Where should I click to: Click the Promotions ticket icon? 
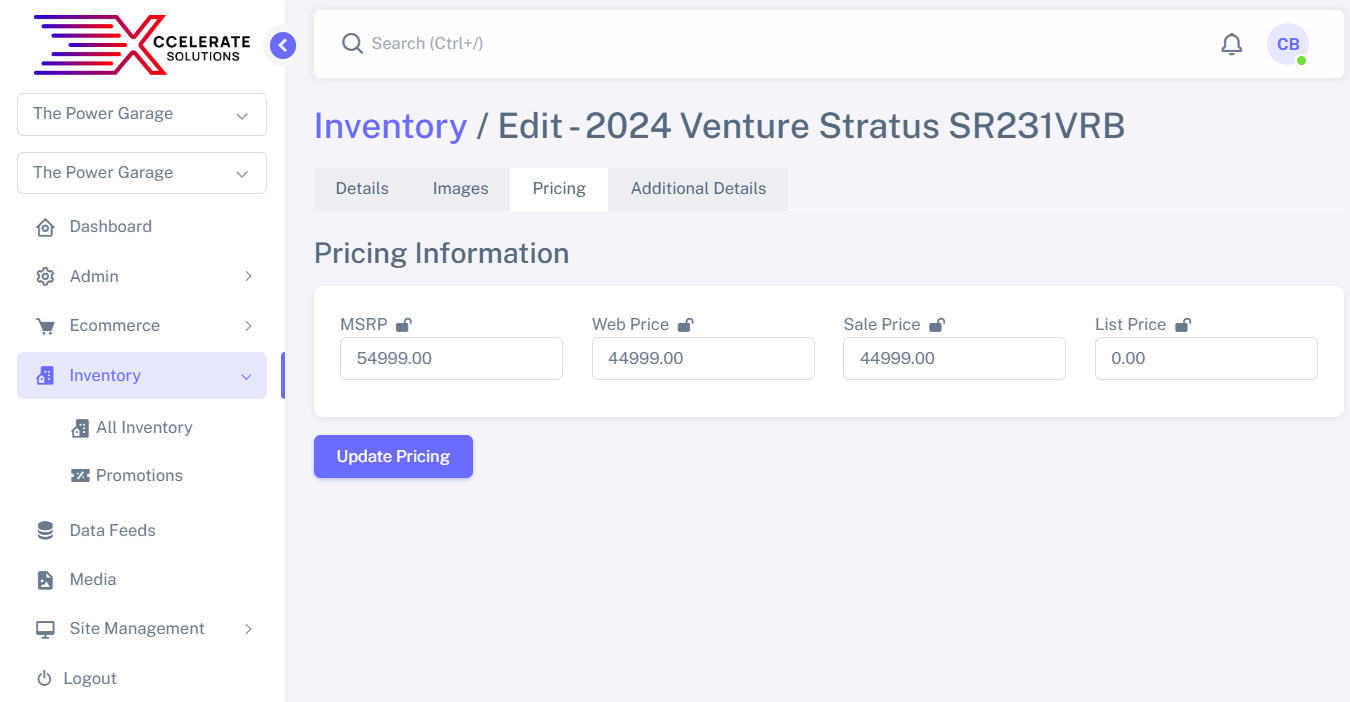[x=80, y=476]
